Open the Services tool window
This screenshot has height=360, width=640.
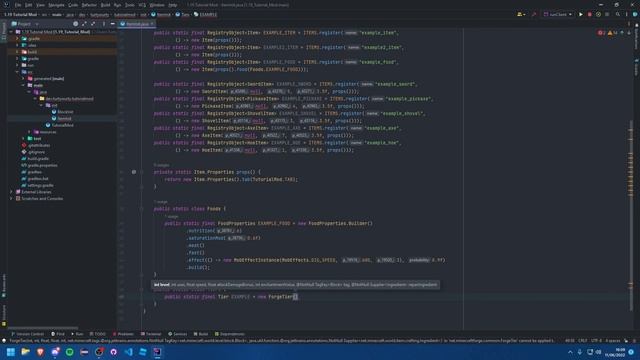click(177, 334)
